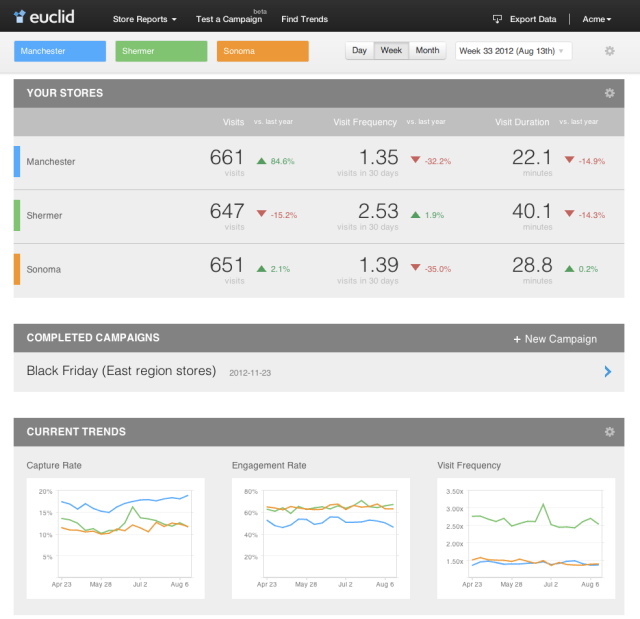Toggle the Sonoma store filter
The height and width of the screenshot is (619, 640).
pos(262,51)
